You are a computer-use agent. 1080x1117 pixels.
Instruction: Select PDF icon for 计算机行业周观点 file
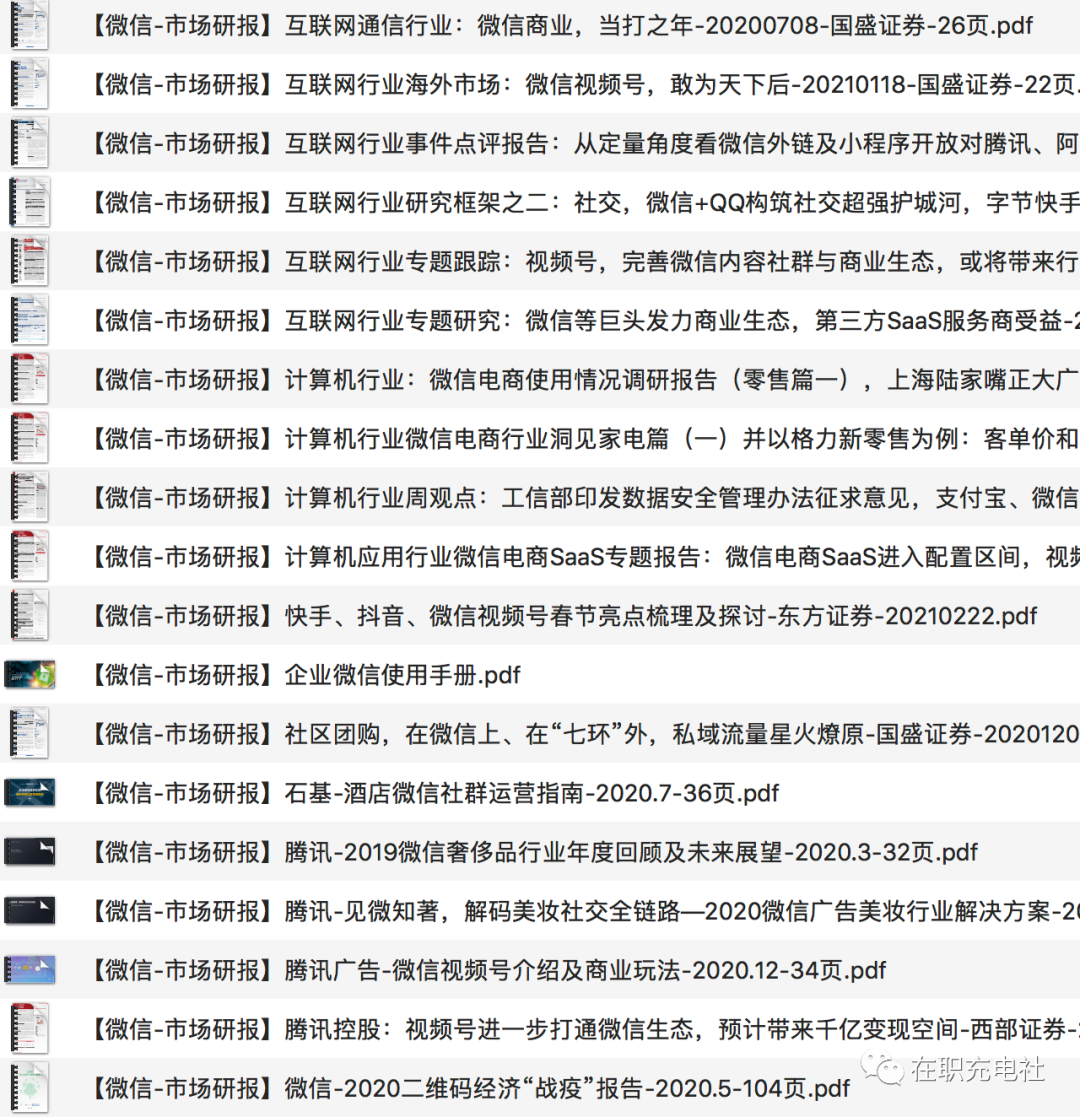coord(29,498)
